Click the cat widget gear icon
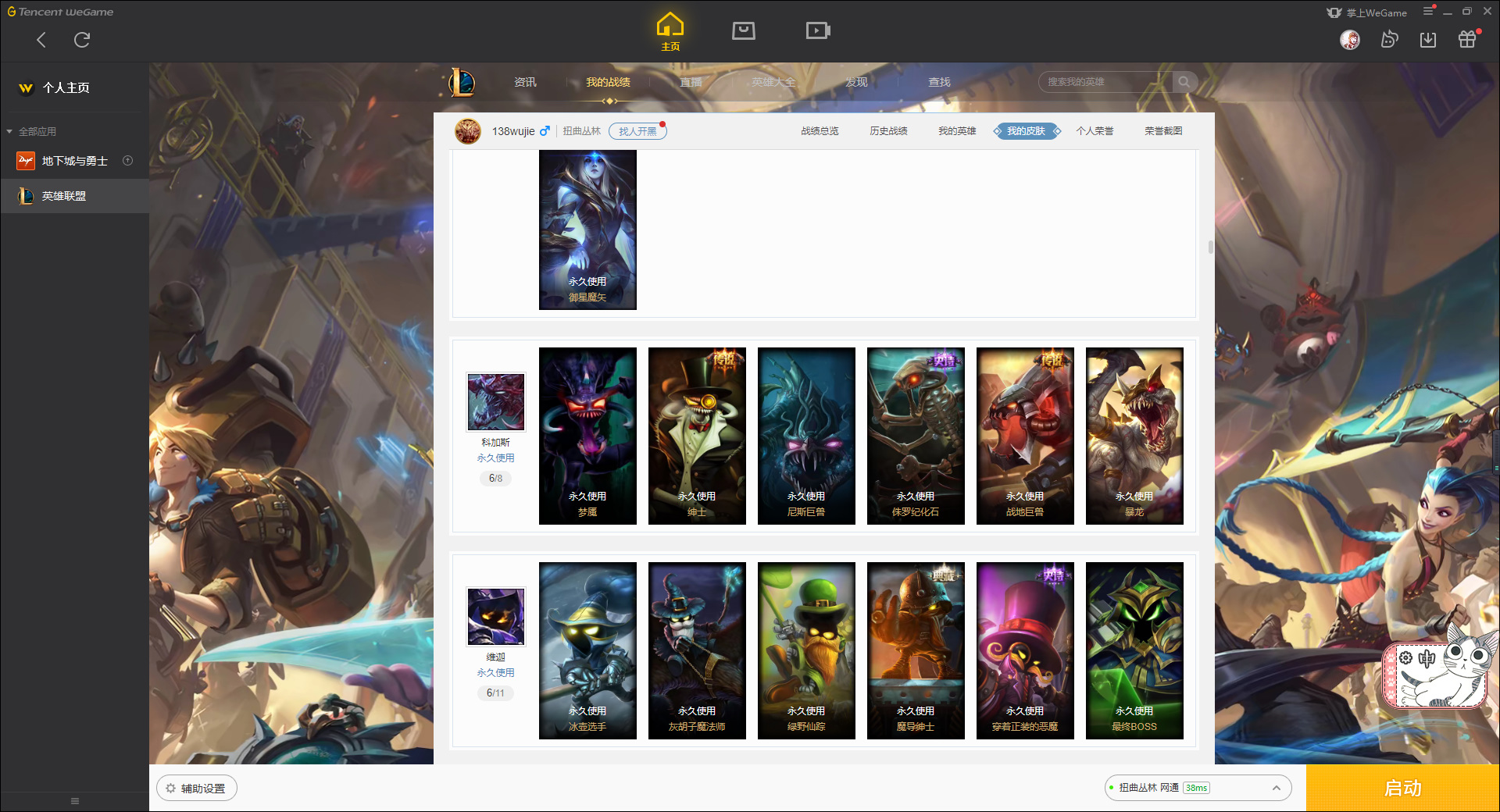The image size is (1500, 812). click(x=1405, y=658)
